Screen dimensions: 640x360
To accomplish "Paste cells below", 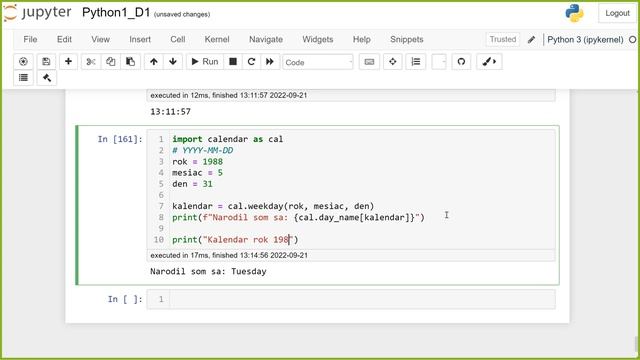I will point(131,62).
